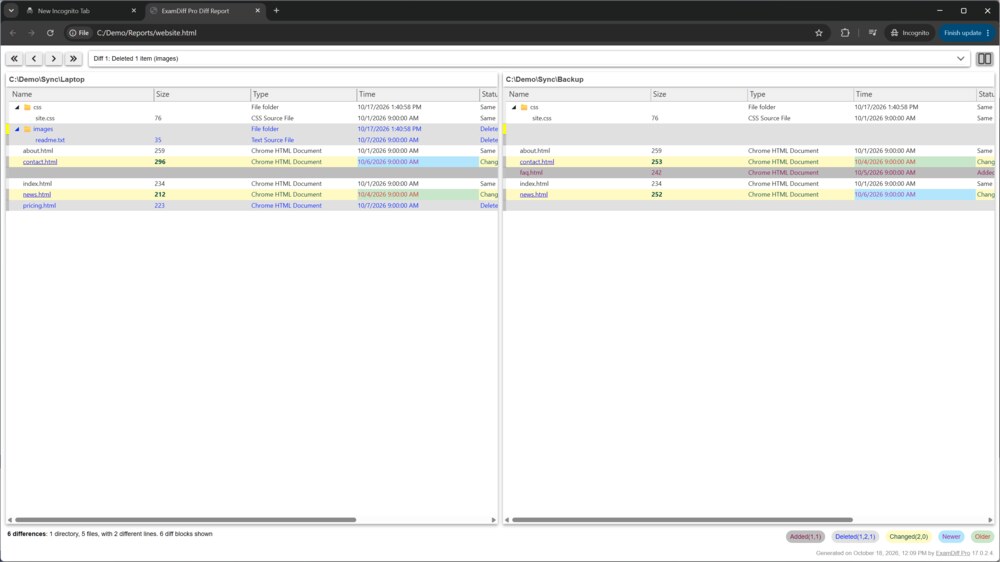
Task: Click the Incognito indicator
Action: pyautogui.click(x=910, y=33)
